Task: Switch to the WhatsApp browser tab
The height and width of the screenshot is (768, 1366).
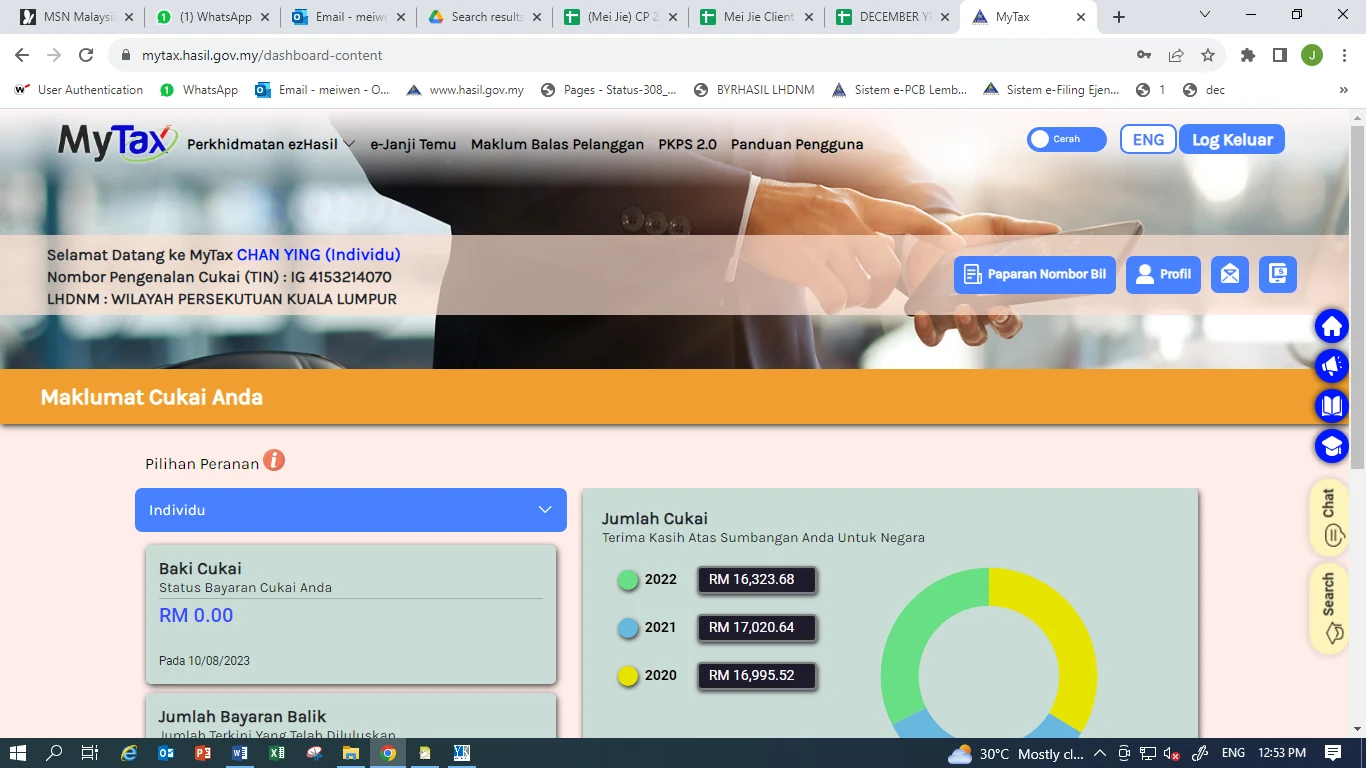Action: [x=213, y=17]
